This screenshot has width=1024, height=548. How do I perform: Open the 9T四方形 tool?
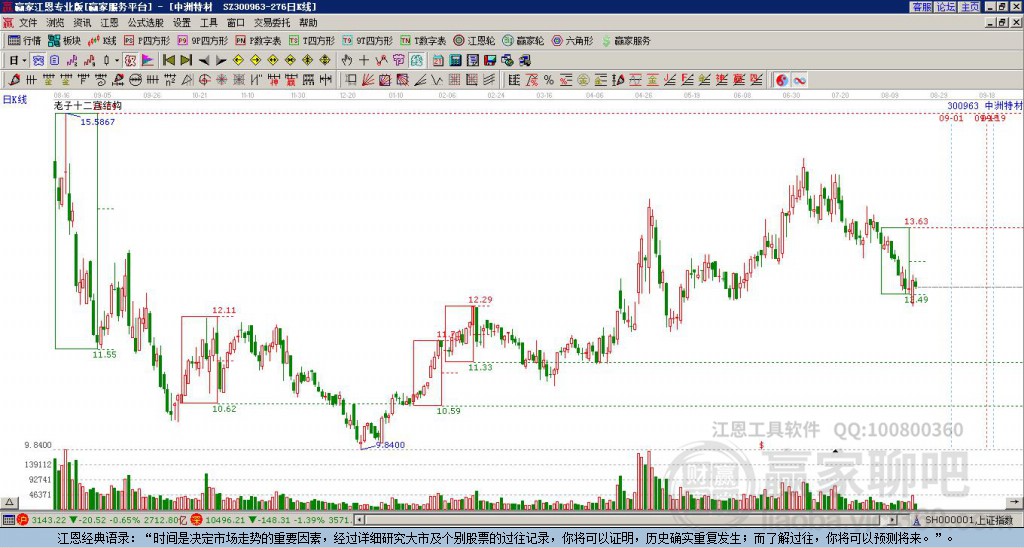[x=367, y=40]
